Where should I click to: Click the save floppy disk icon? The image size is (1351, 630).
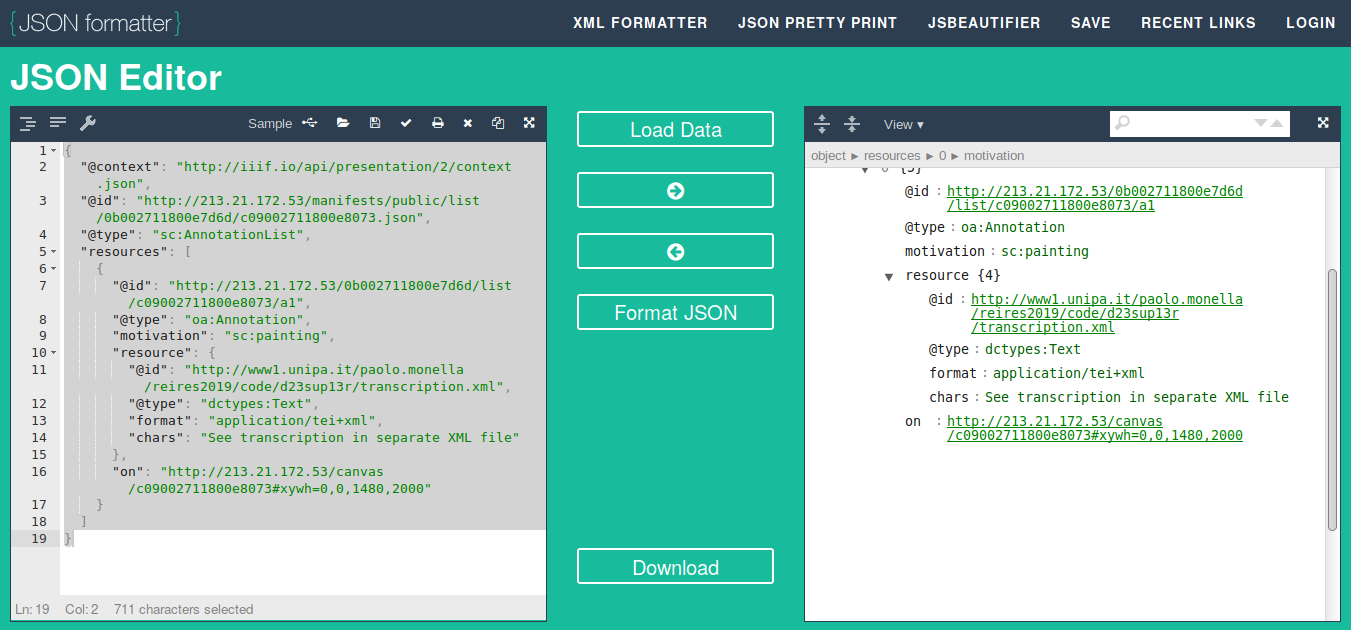pyautogui.click(x=375, y=123)
